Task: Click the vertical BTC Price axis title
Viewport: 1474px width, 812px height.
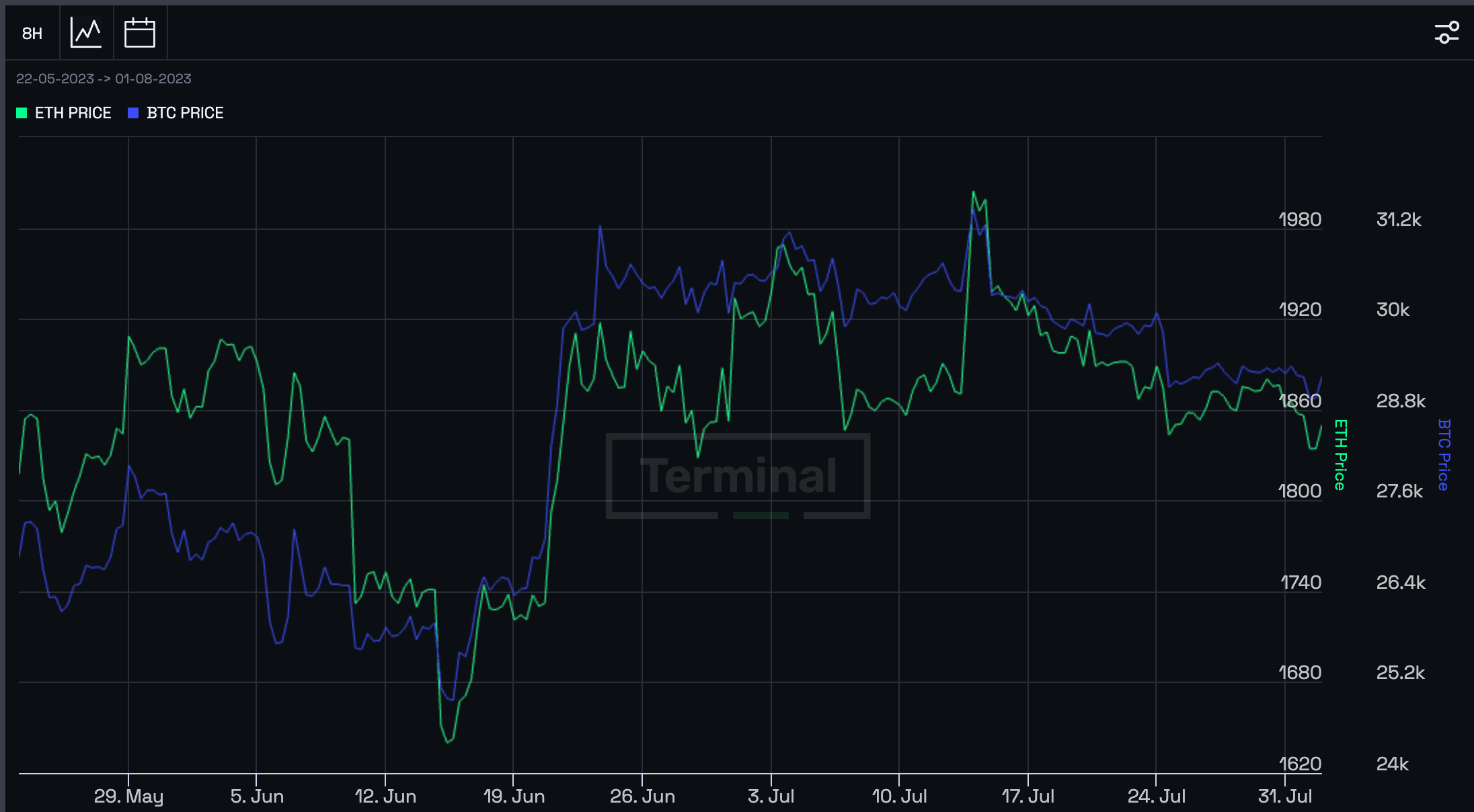Action: coord(1444,455)
